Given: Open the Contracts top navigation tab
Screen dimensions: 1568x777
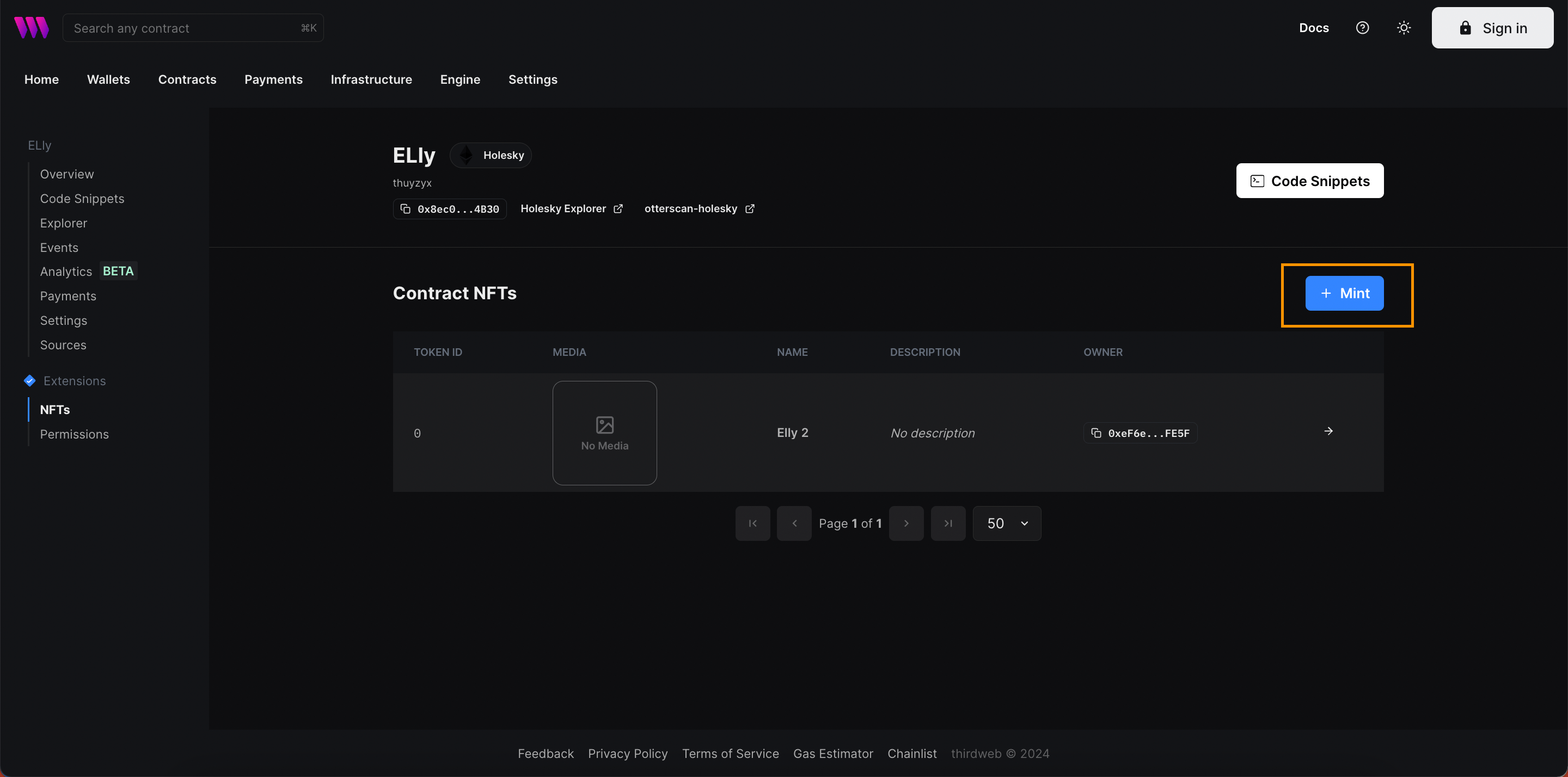Looking at the screenshot, I should 187,79.
